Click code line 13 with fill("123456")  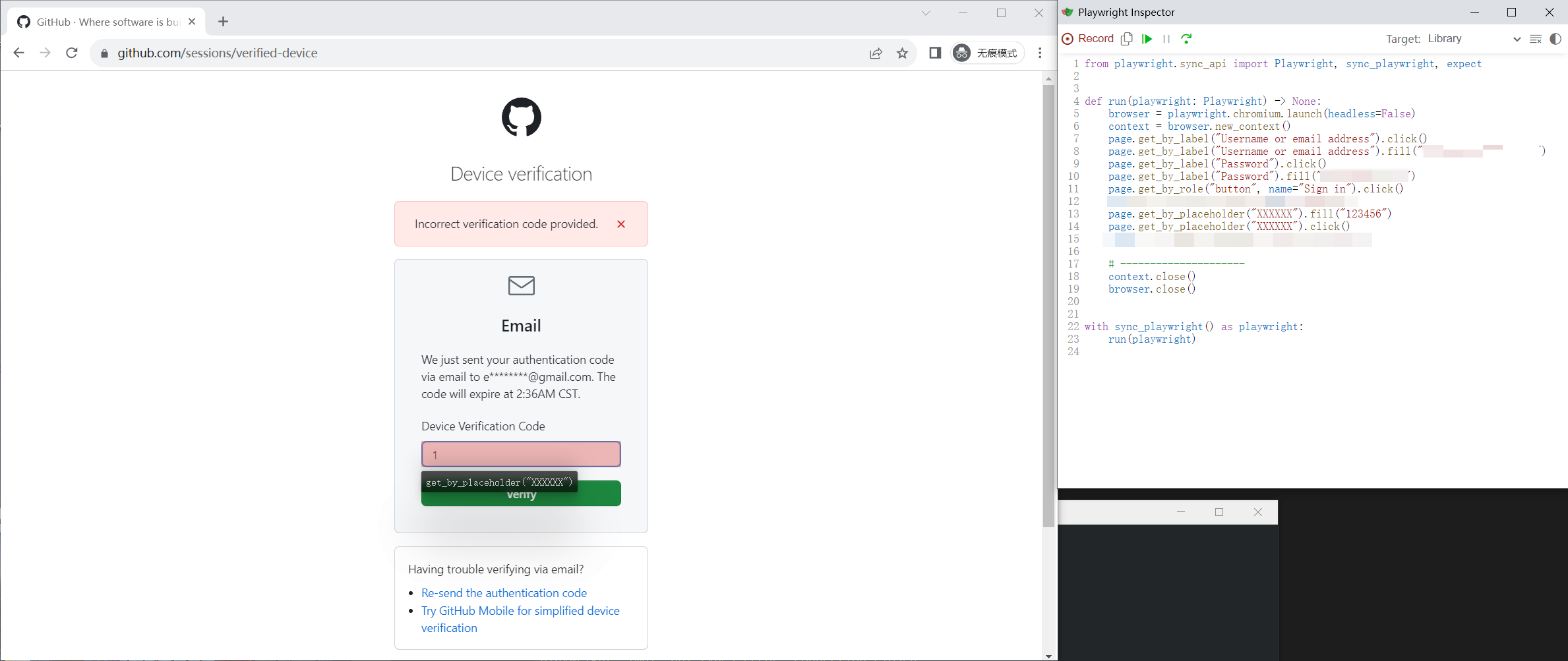click(x=1250, y=214)
